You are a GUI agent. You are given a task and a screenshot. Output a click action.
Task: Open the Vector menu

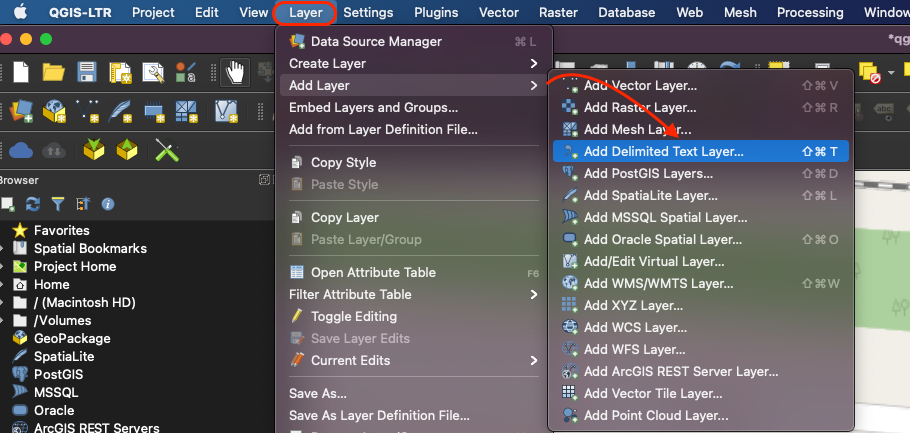point(499,12)
